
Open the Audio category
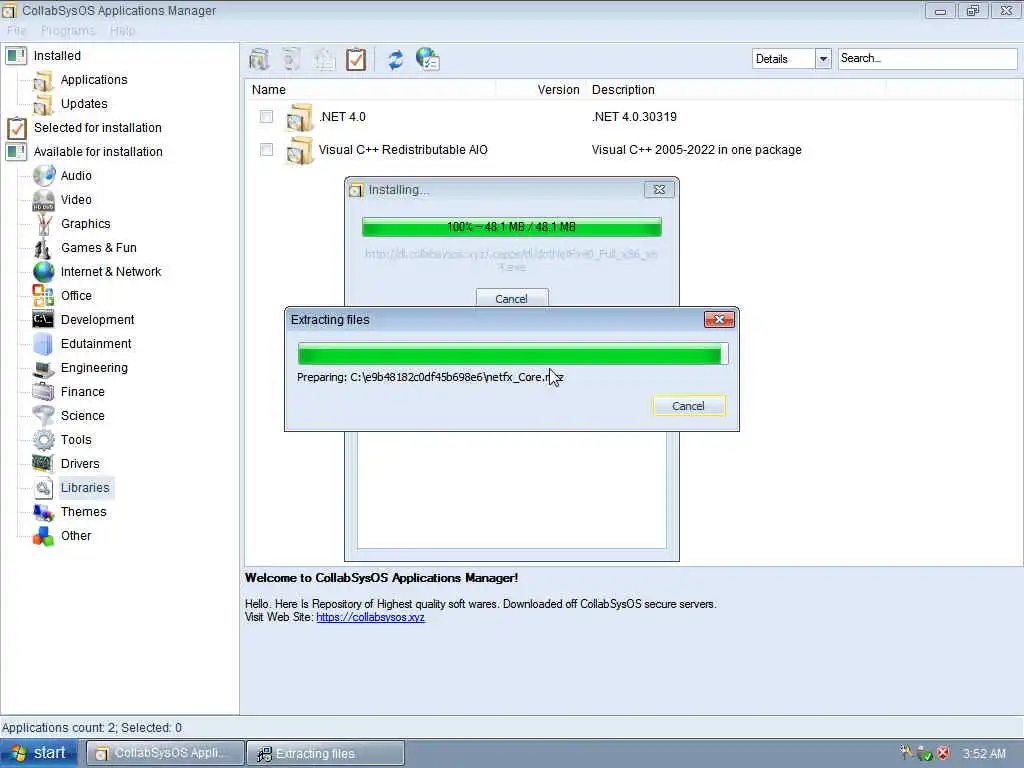click(76, 176)
